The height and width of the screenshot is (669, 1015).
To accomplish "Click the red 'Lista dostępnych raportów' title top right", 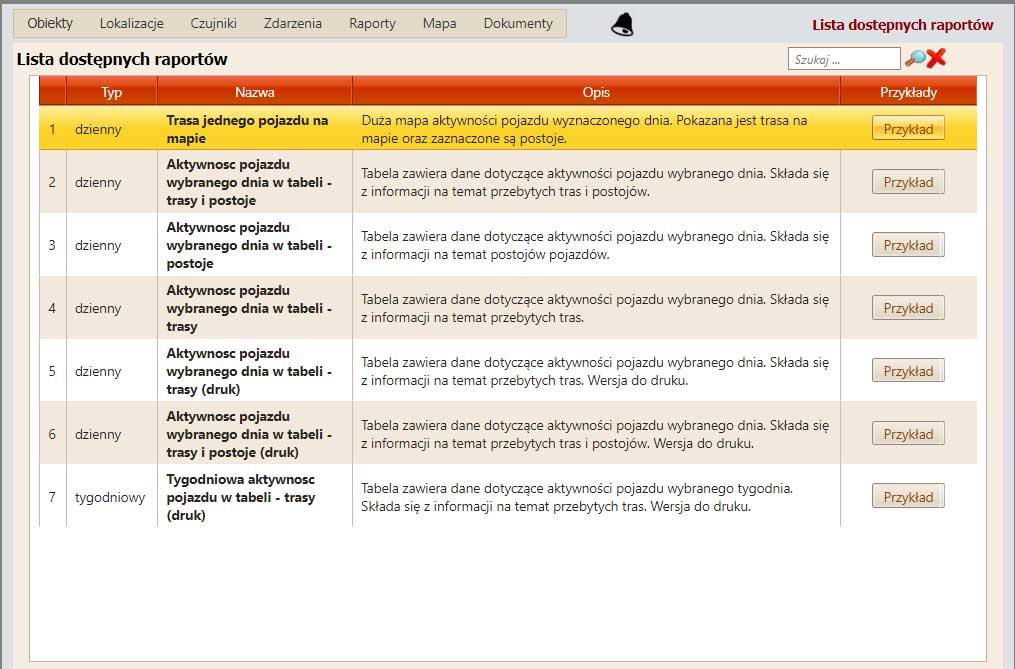I will pyautogui.click(x=902, y=25).
